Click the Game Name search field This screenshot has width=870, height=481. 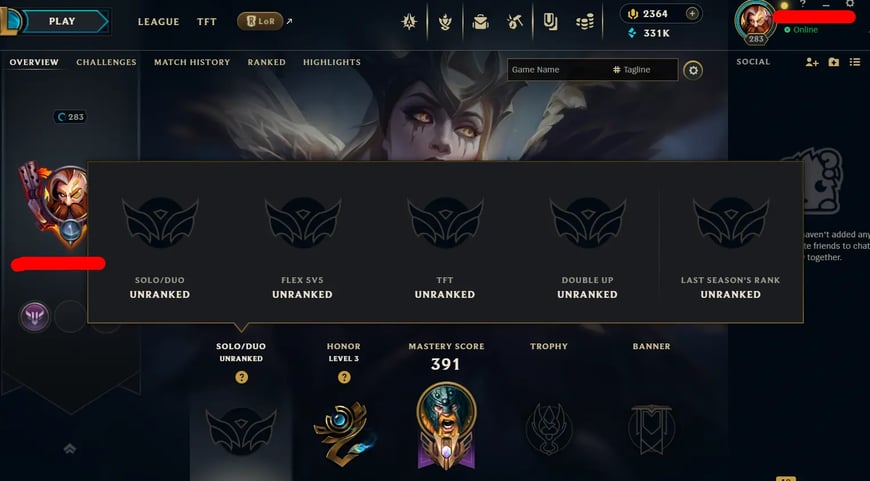point(558,70)
